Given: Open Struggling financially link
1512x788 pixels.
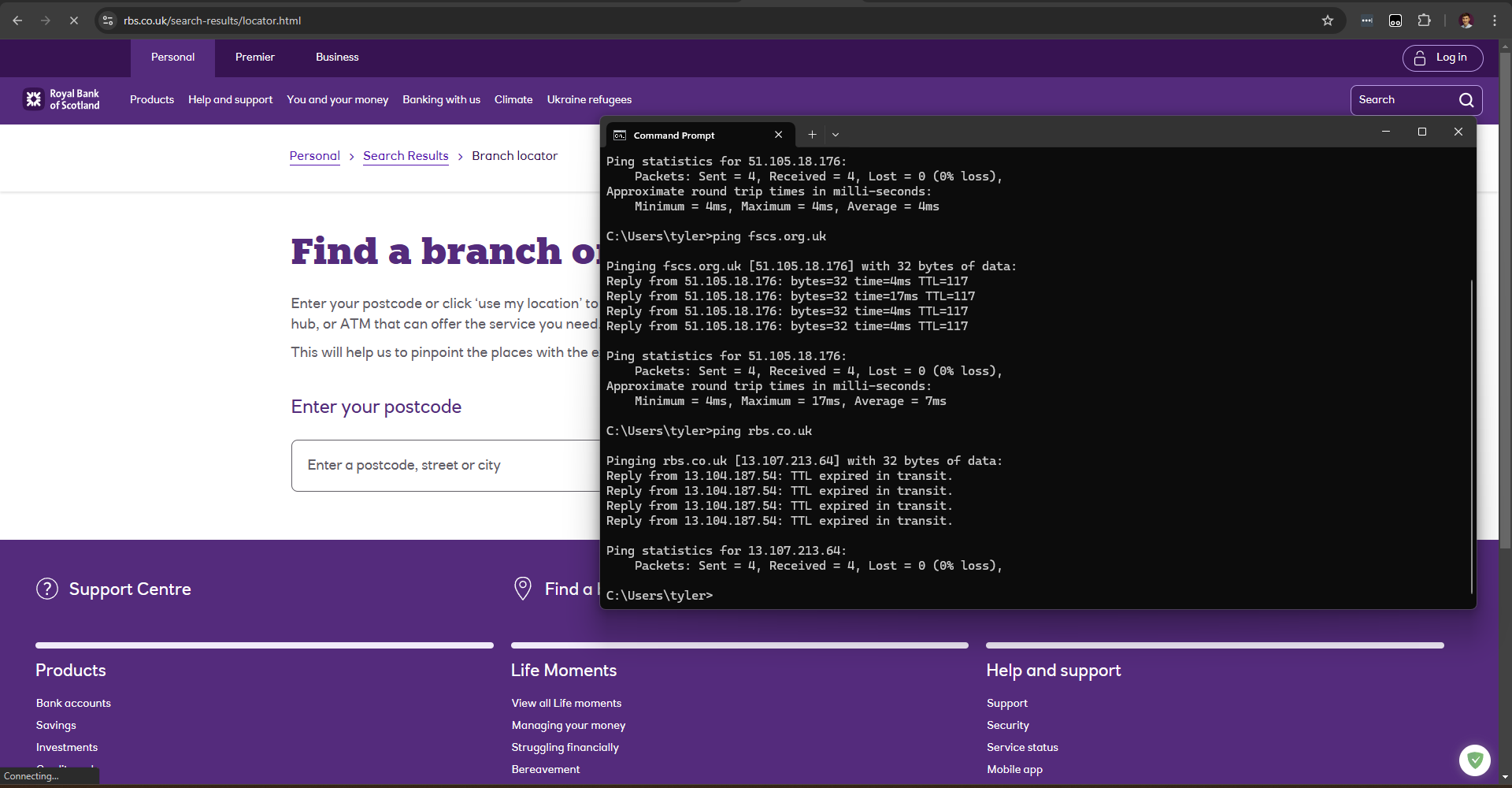Looking at the screenshot, I should 565,747.
